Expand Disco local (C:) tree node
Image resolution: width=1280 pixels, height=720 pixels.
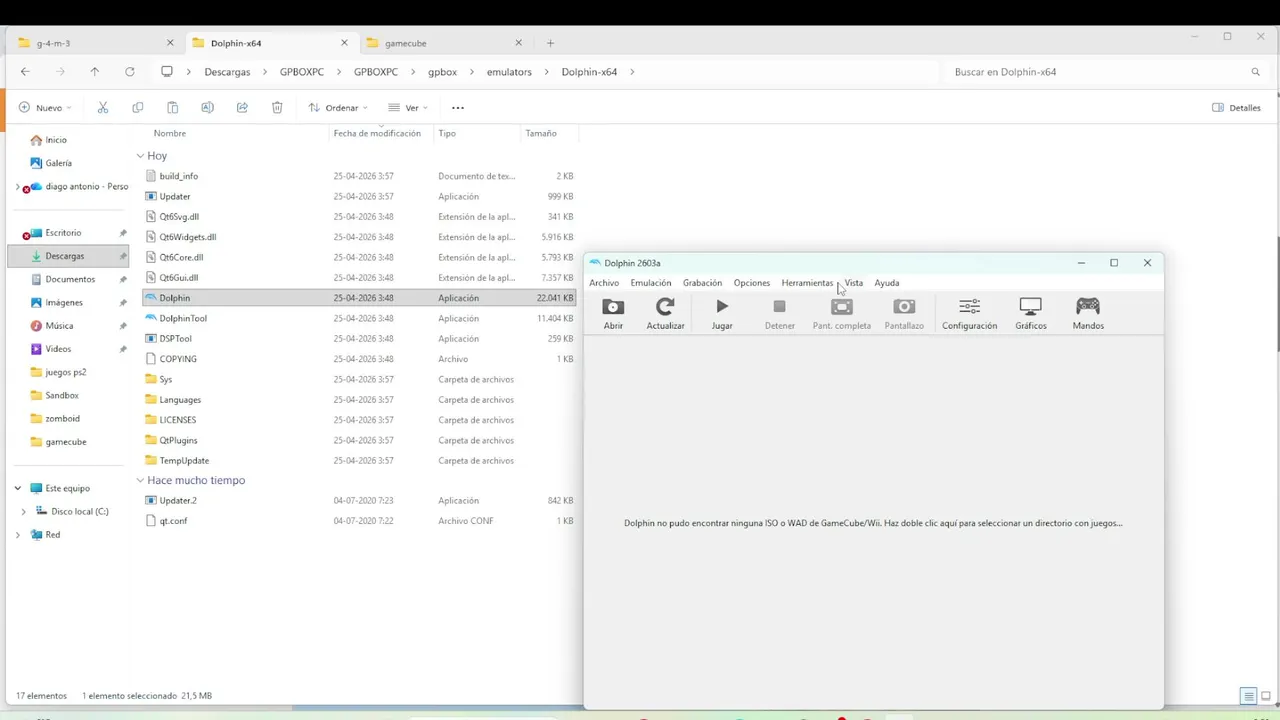(x=23, y=511)
